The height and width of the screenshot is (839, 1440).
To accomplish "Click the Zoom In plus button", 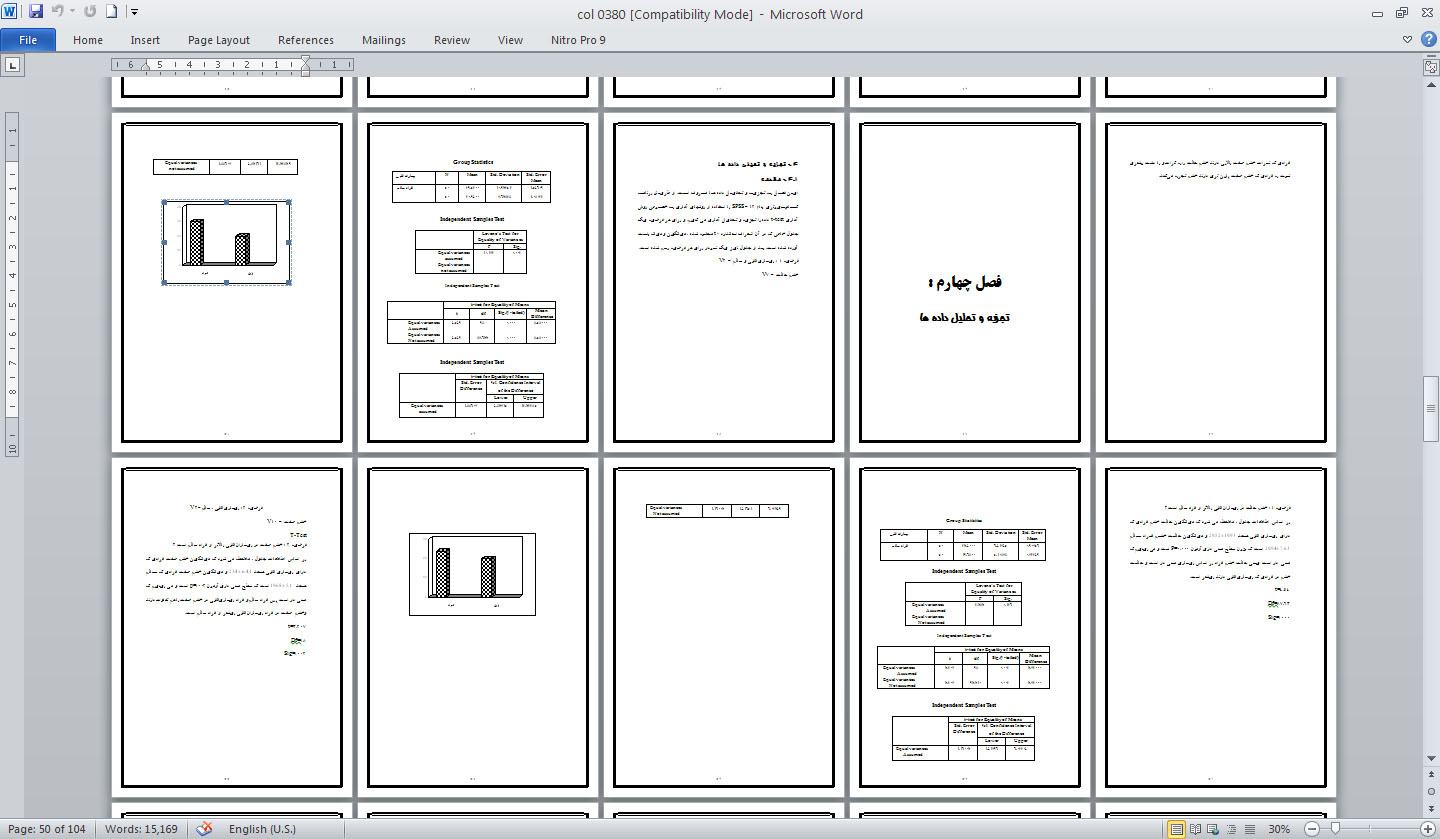I will (x=1427, y=829).
